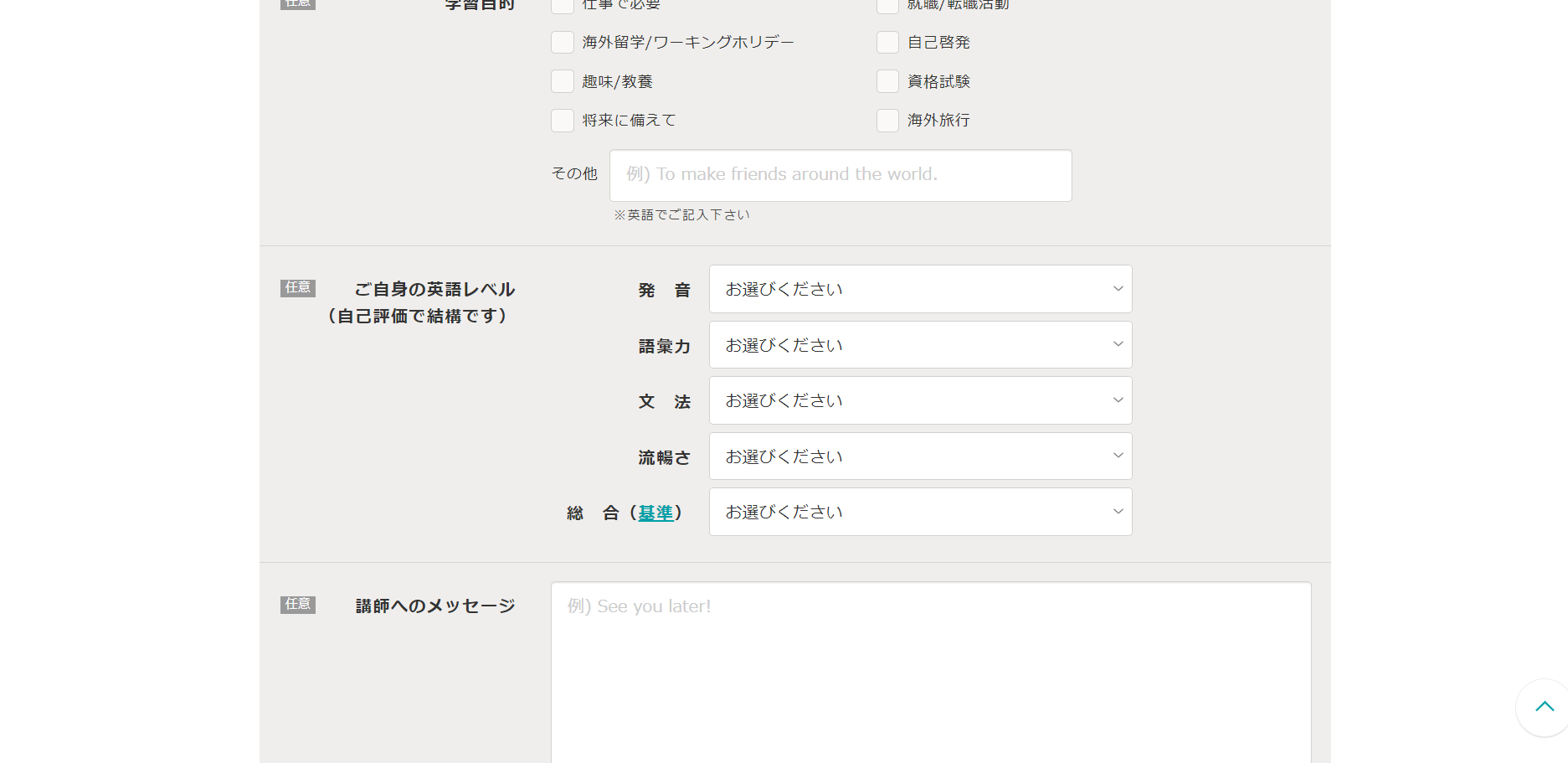Image resolution: width=1568 pixels, height=763 pixels.
Task: Open the 発音 level dropdown
Action: tap(919, 289)
